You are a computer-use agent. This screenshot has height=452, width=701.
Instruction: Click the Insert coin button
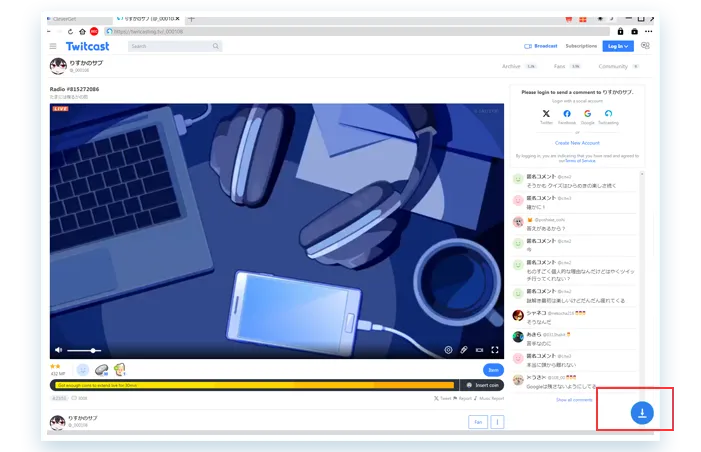(482, 385)
